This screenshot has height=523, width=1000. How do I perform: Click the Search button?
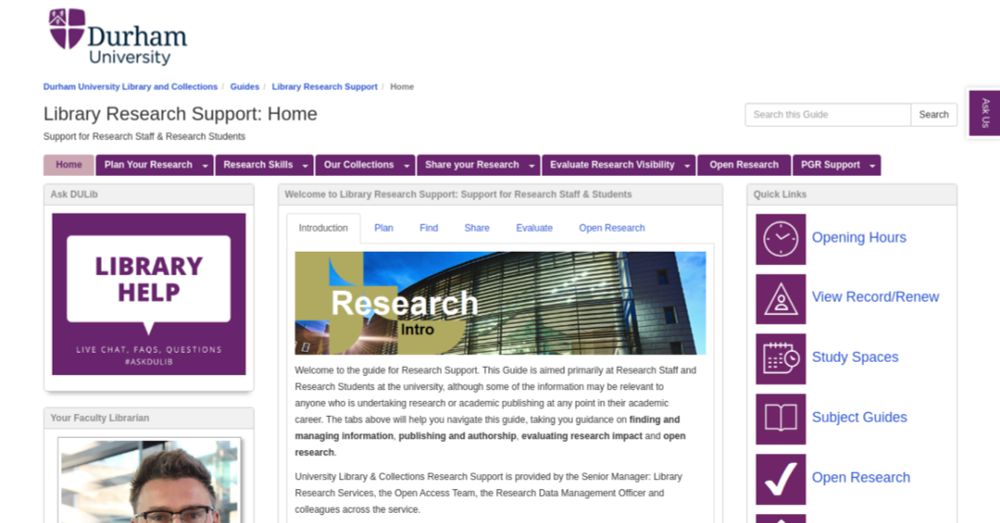[x=934, y=115]
